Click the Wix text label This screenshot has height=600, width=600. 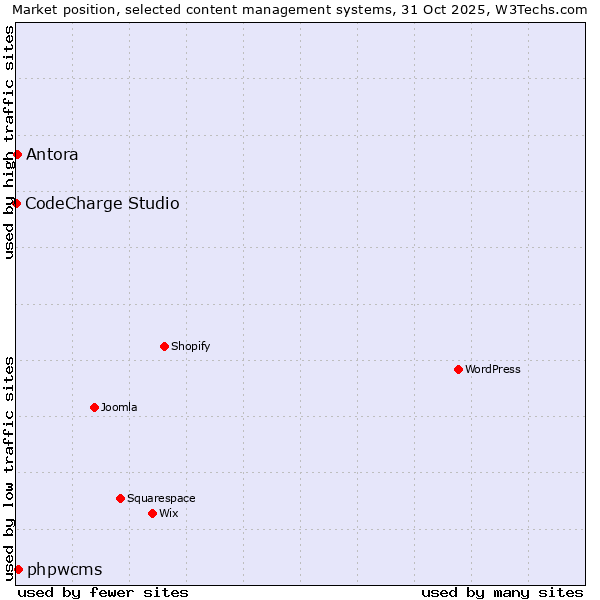pyautogui.click(x=168, y=513)
